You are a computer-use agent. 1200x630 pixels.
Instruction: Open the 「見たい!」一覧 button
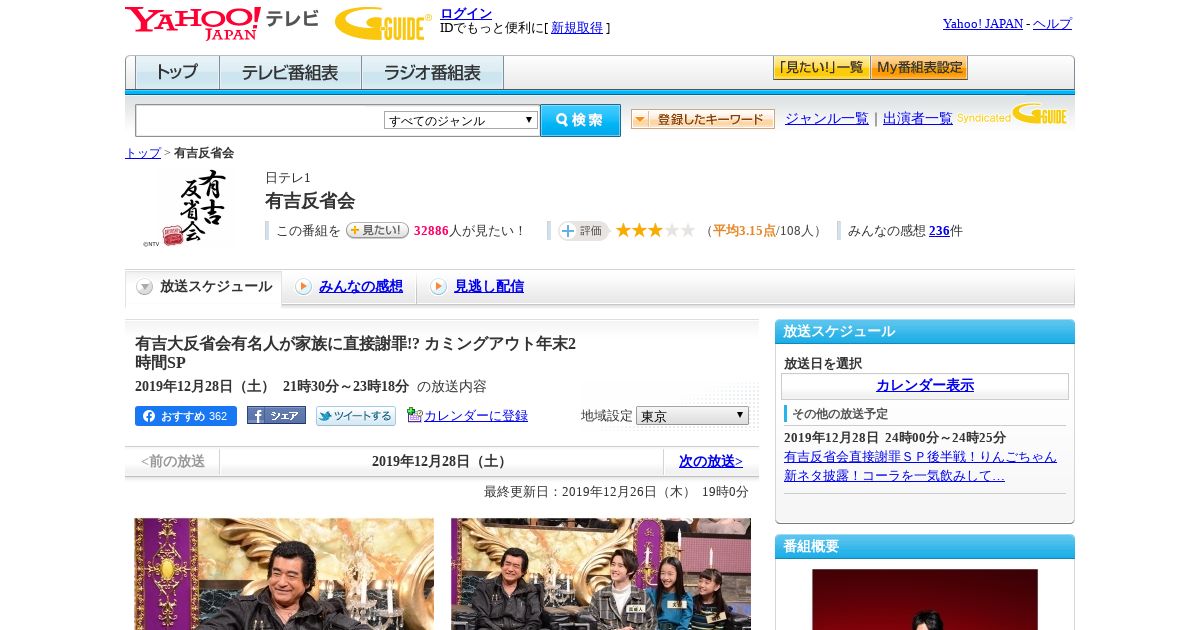pos(821,68)
